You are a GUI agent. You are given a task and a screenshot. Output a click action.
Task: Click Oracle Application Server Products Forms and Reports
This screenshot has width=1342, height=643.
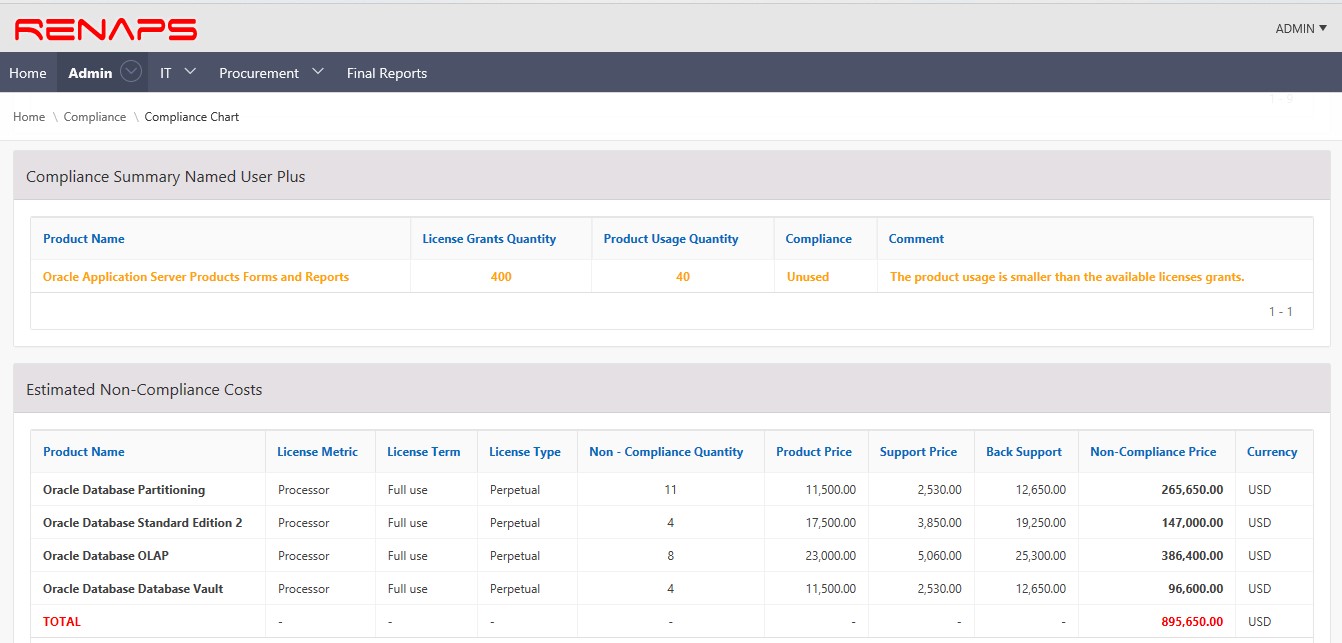196,277
